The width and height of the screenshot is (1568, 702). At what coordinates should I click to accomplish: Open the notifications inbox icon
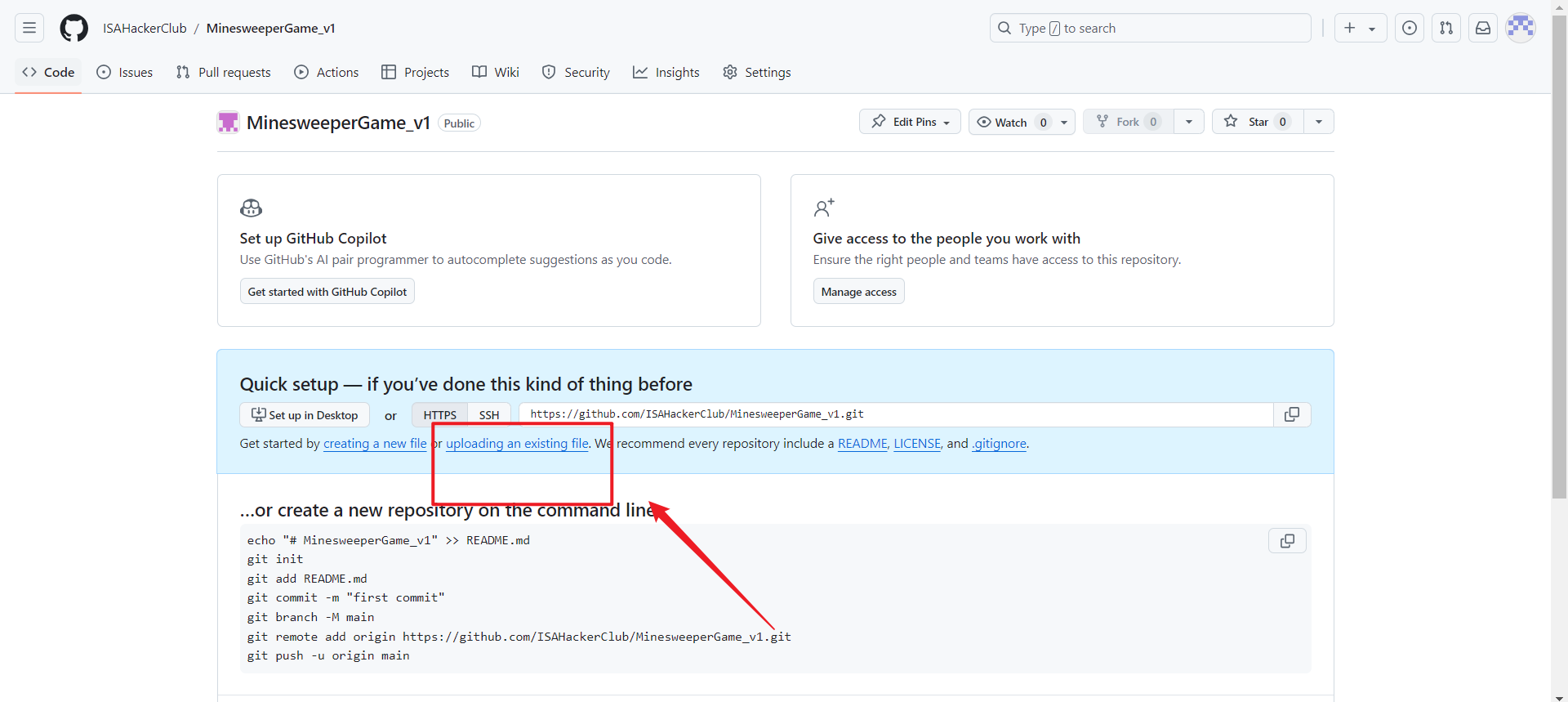(1483, 28)
